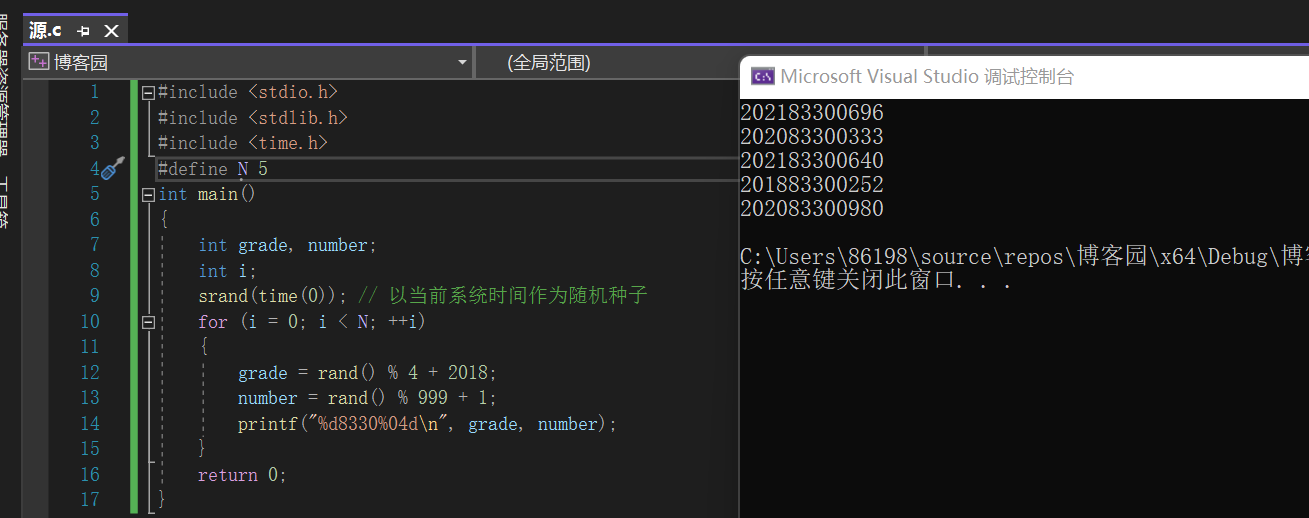Click the pin icon on 源.c tab

(x=84, y=31)
